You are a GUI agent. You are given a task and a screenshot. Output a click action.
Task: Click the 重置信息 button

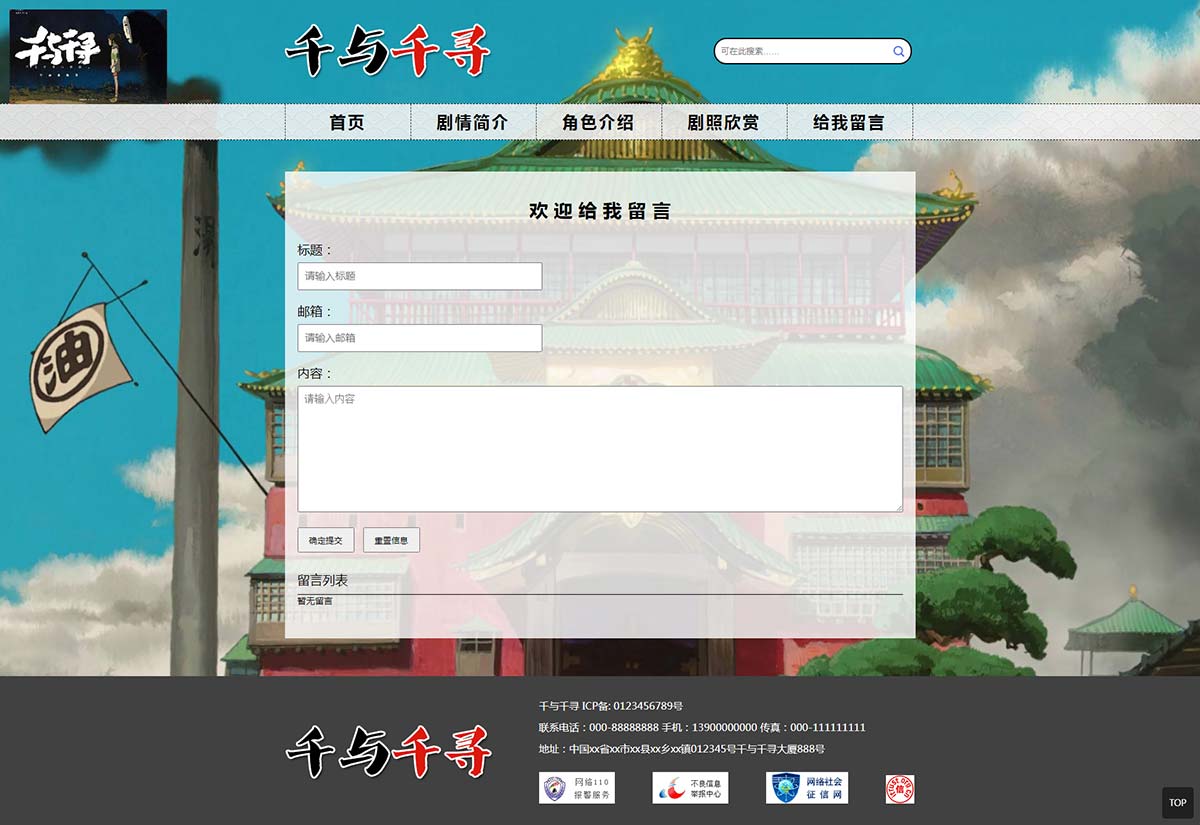(391, 540)
